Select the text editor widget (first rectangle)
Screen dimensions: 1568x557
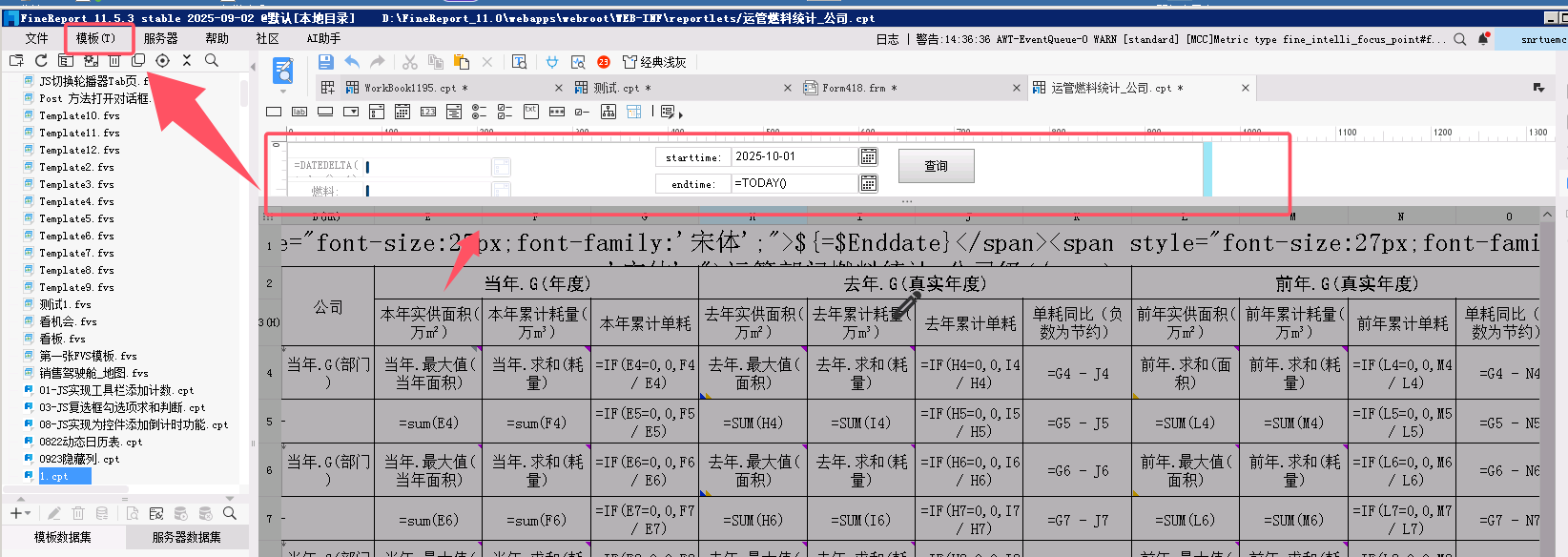coord(274,112)
